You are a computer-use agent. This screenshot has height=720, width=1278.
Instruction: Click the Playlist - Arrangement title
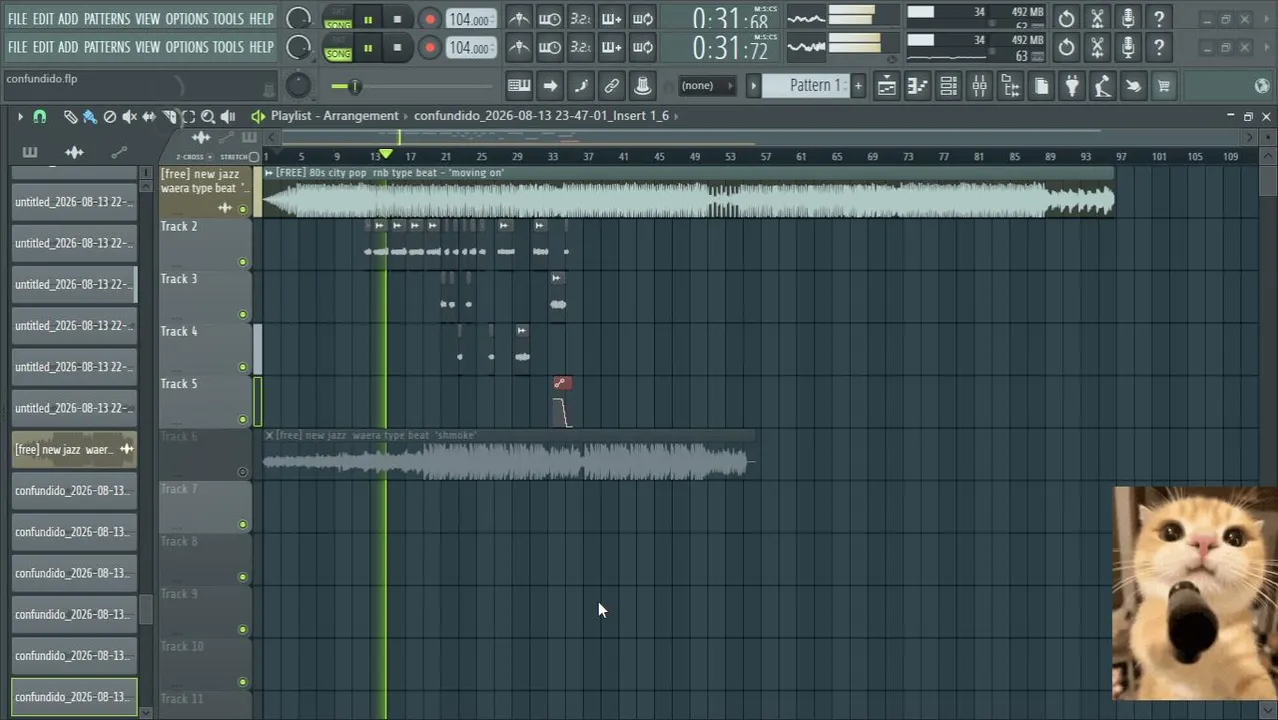click(334, 116)
